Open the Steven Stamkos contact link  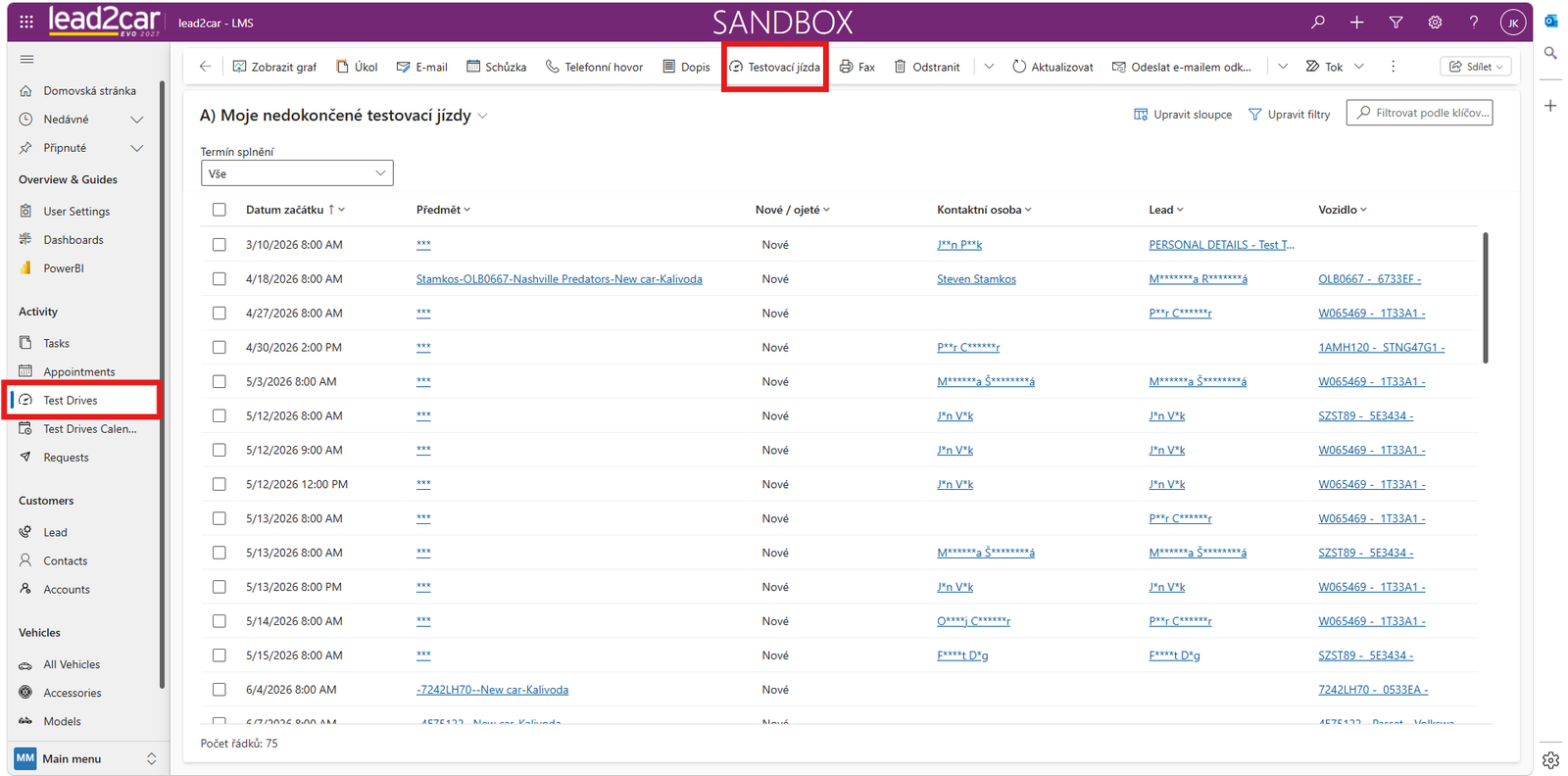976,279
